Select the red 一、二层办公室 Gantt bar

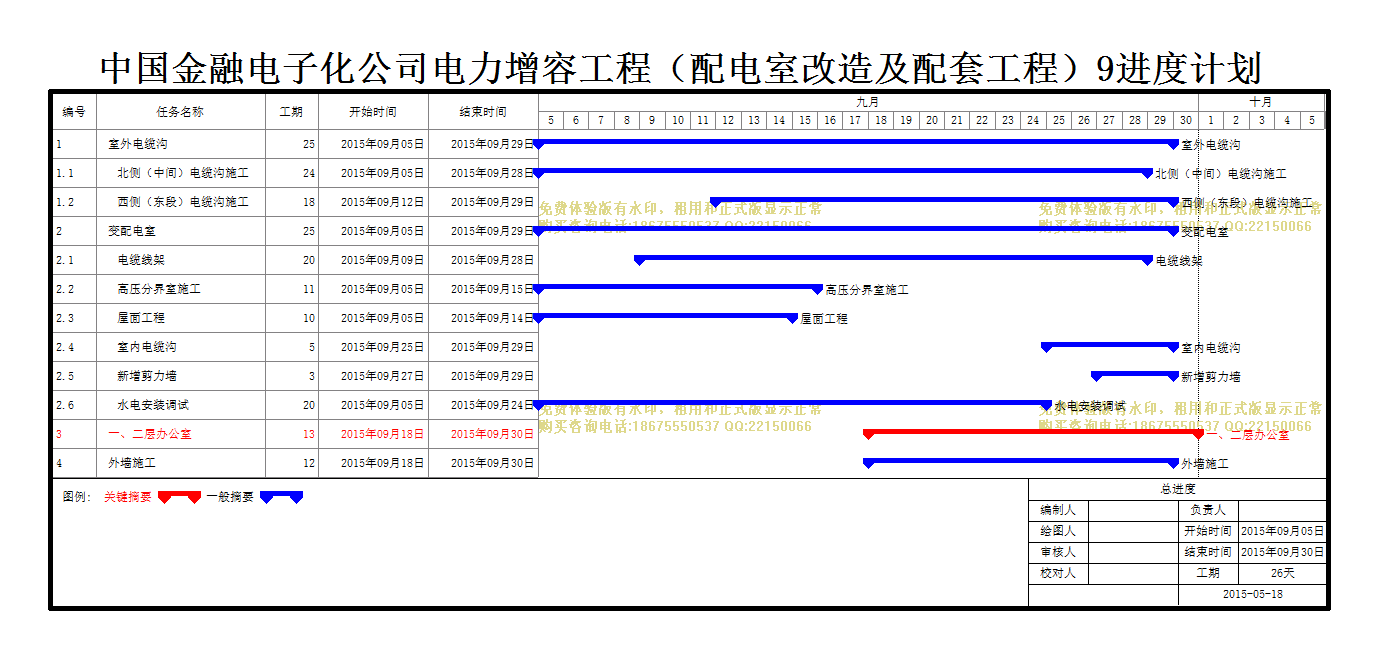[x=1034, y=433]
